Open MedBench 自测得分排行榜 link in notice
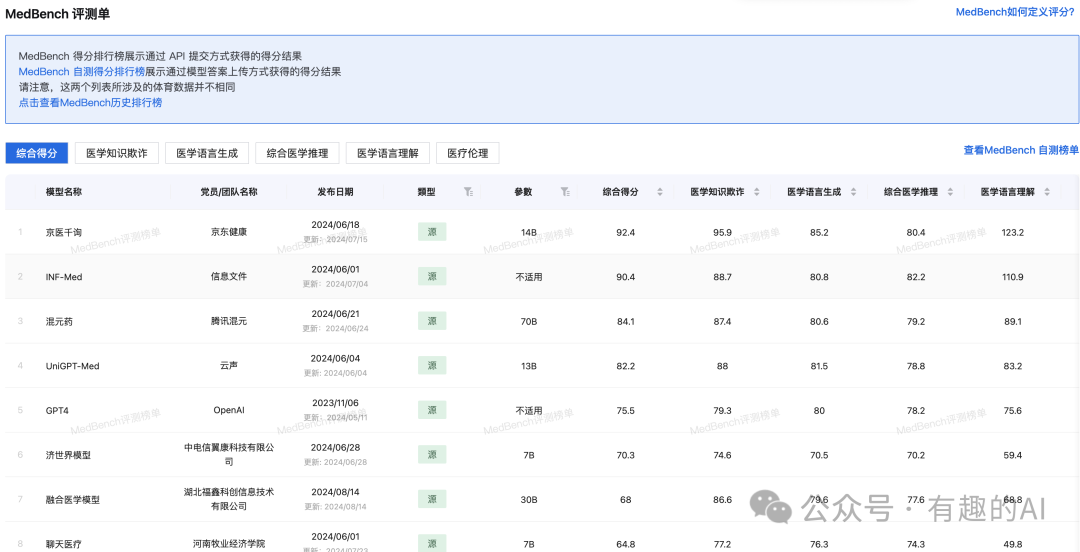Viewport: 1080px width, 552px height. 82,71
